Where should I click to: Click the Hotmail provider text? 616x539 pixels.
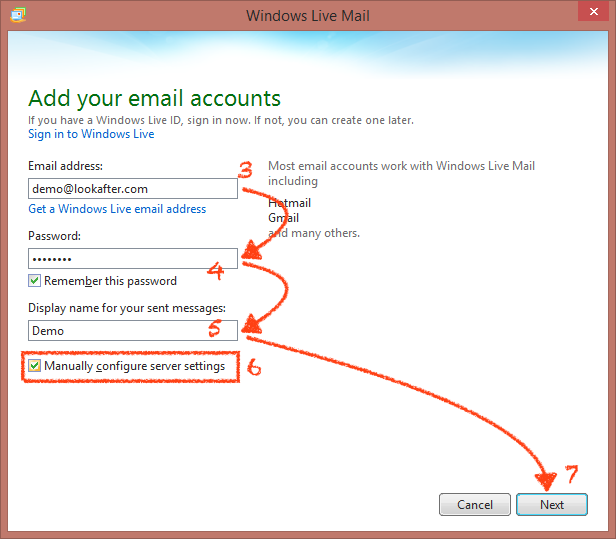[291, 202]
